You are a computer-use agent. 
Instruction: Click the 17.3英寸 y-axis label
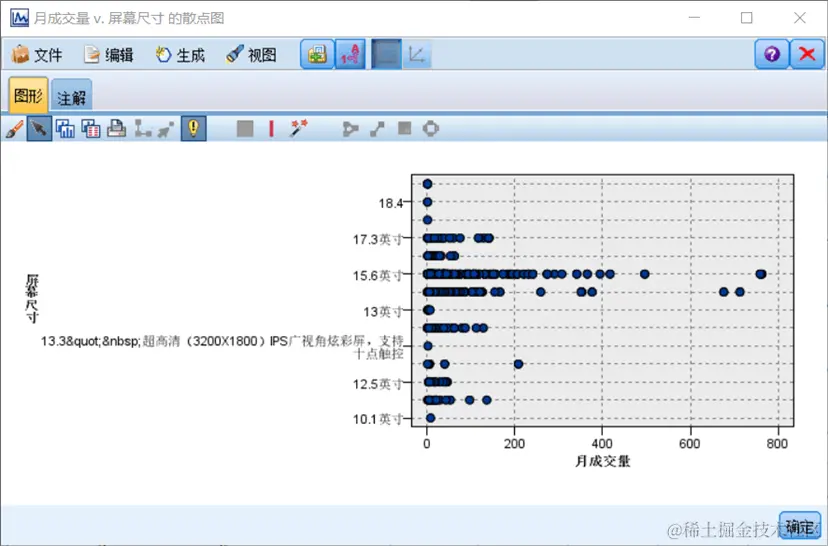coord(378,240)
